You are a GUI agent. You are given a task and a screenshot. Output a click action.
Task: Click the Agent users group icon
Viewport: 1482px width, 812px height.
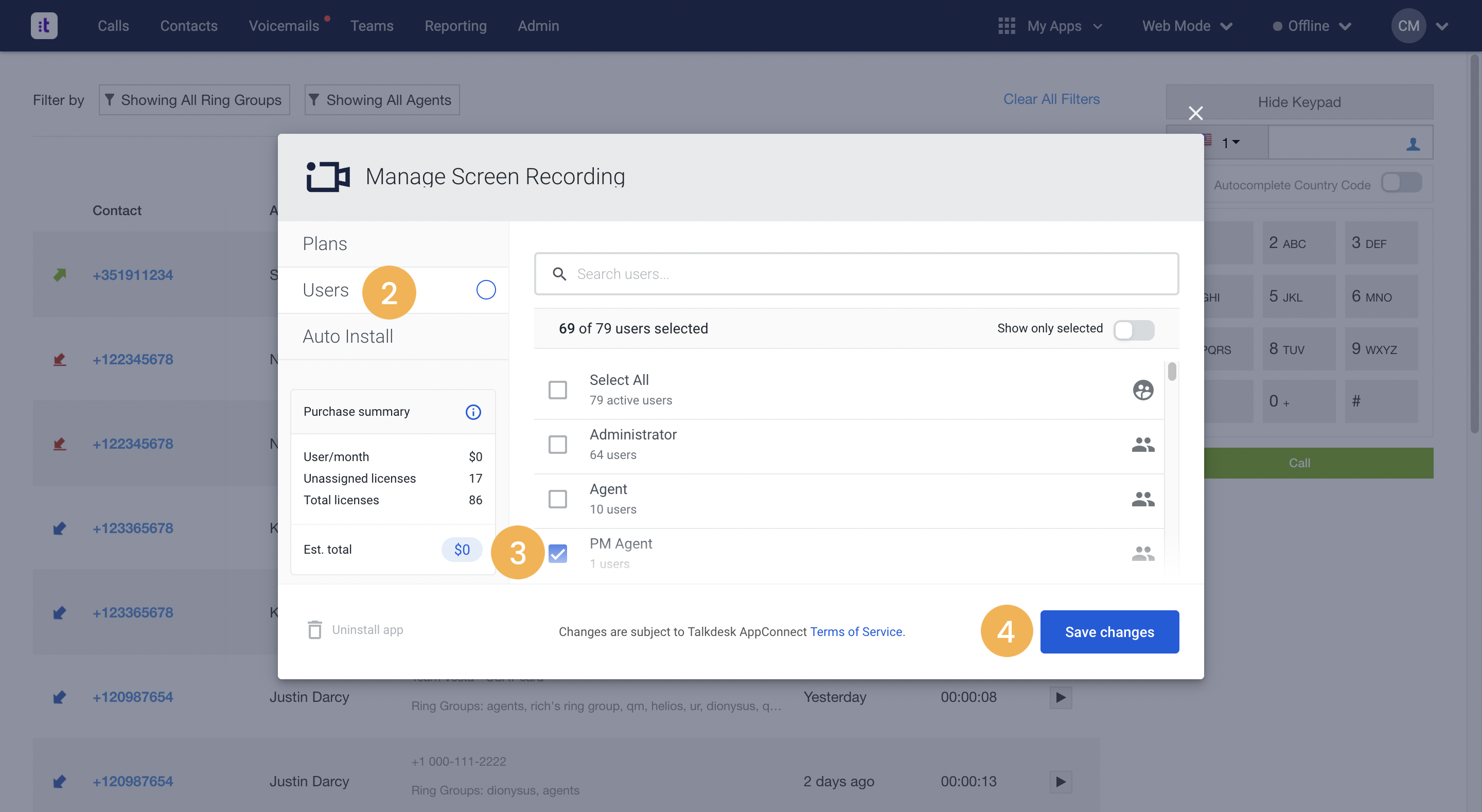[1142, 499]
